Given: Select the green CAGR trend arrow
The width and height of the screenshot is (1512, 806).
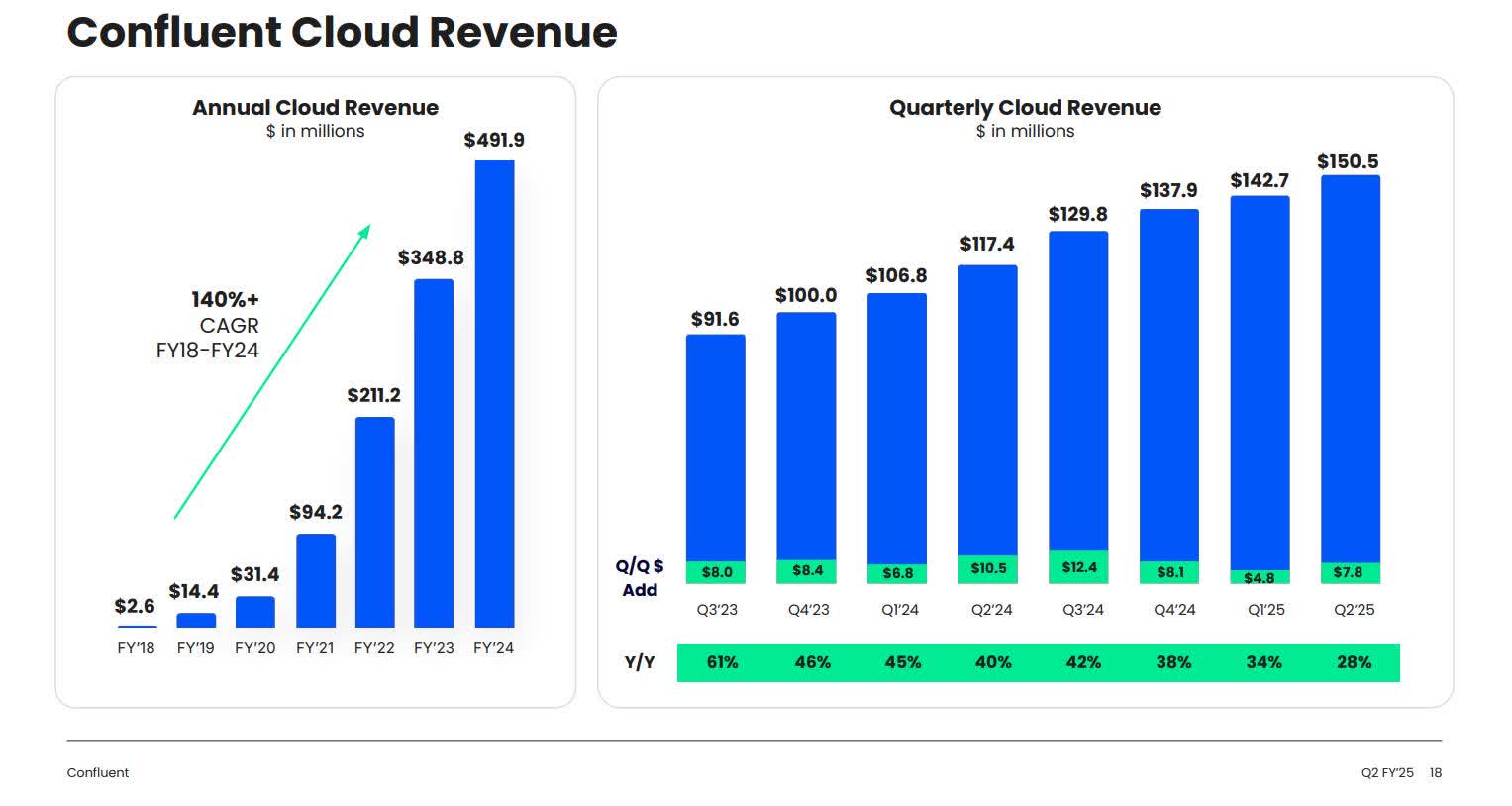Looking at the screenshot, I should tap(272, 371).
